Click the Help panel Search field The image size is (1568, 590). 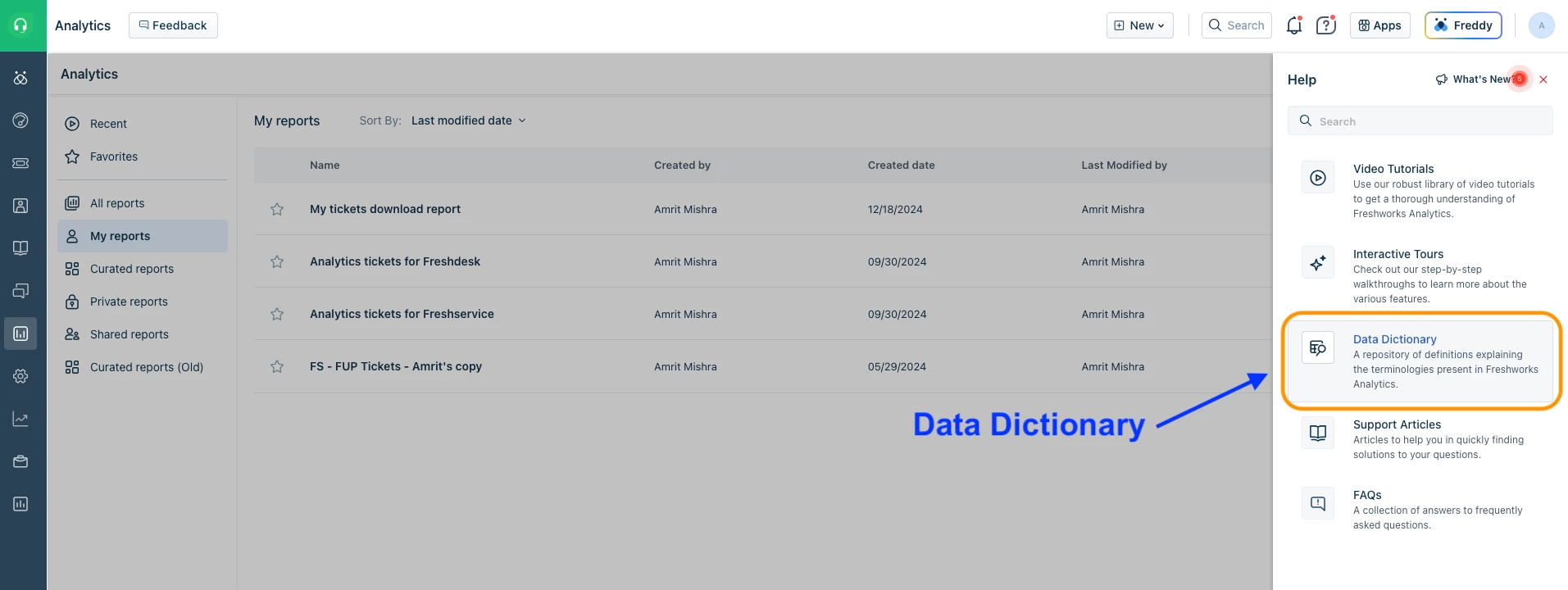(1420, 121)
